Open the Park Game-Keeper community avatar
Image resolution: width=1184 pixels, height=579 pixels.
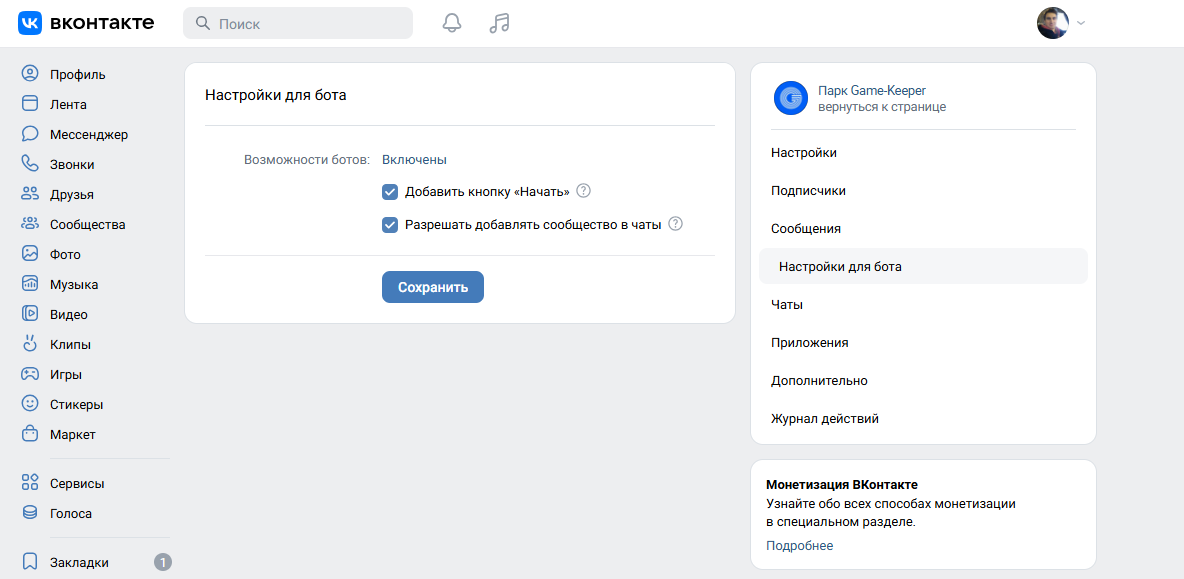(790, 98)
